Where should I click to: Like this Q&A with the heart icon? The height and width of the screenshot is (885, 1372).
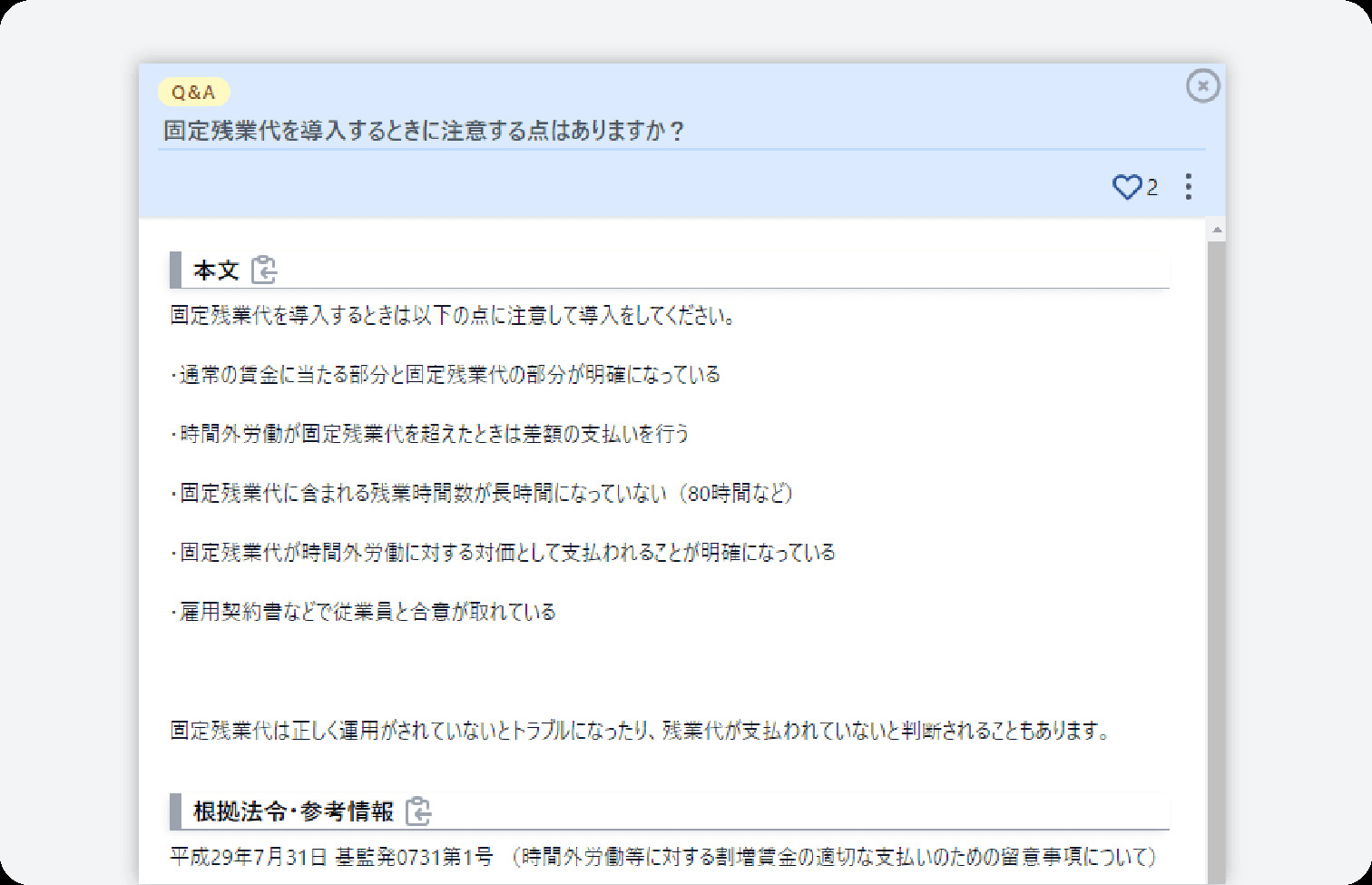(x=1126, y=187)
